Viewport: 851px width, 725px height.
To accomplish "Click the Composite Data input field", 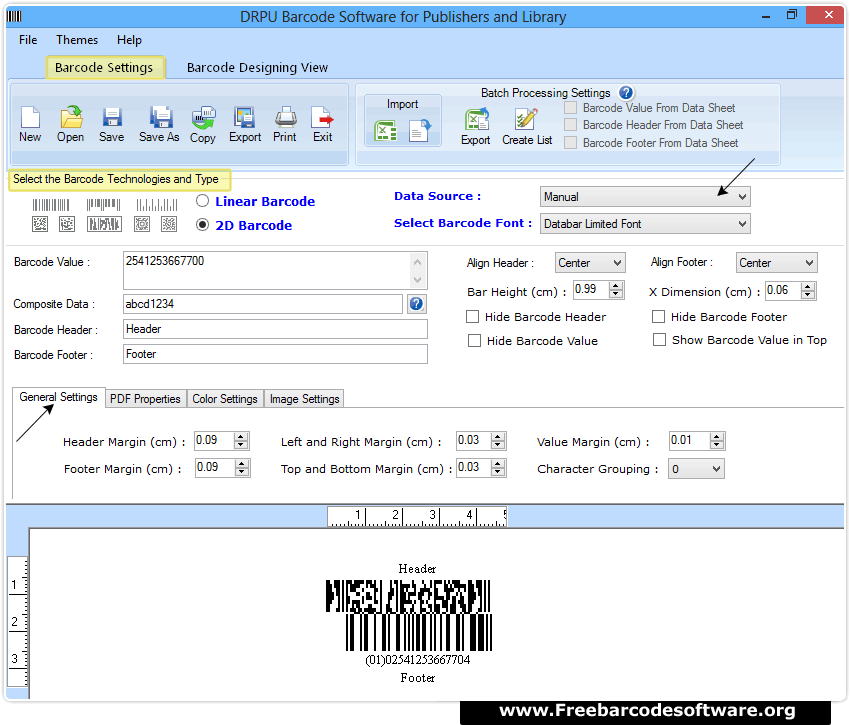I will pos(263,304).
